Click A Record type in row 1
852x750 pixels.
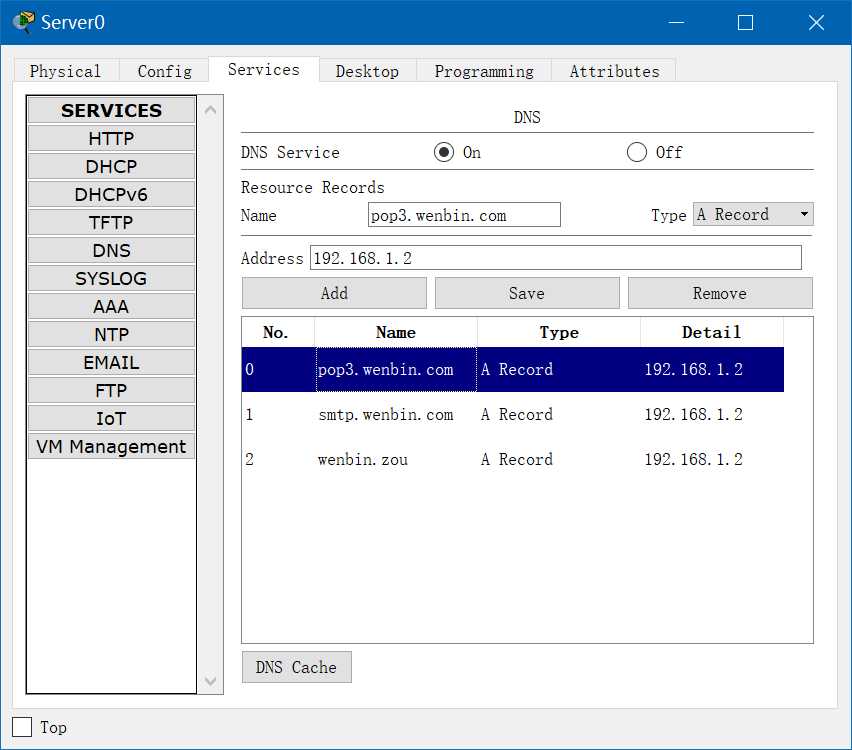(x=517, y=414)
